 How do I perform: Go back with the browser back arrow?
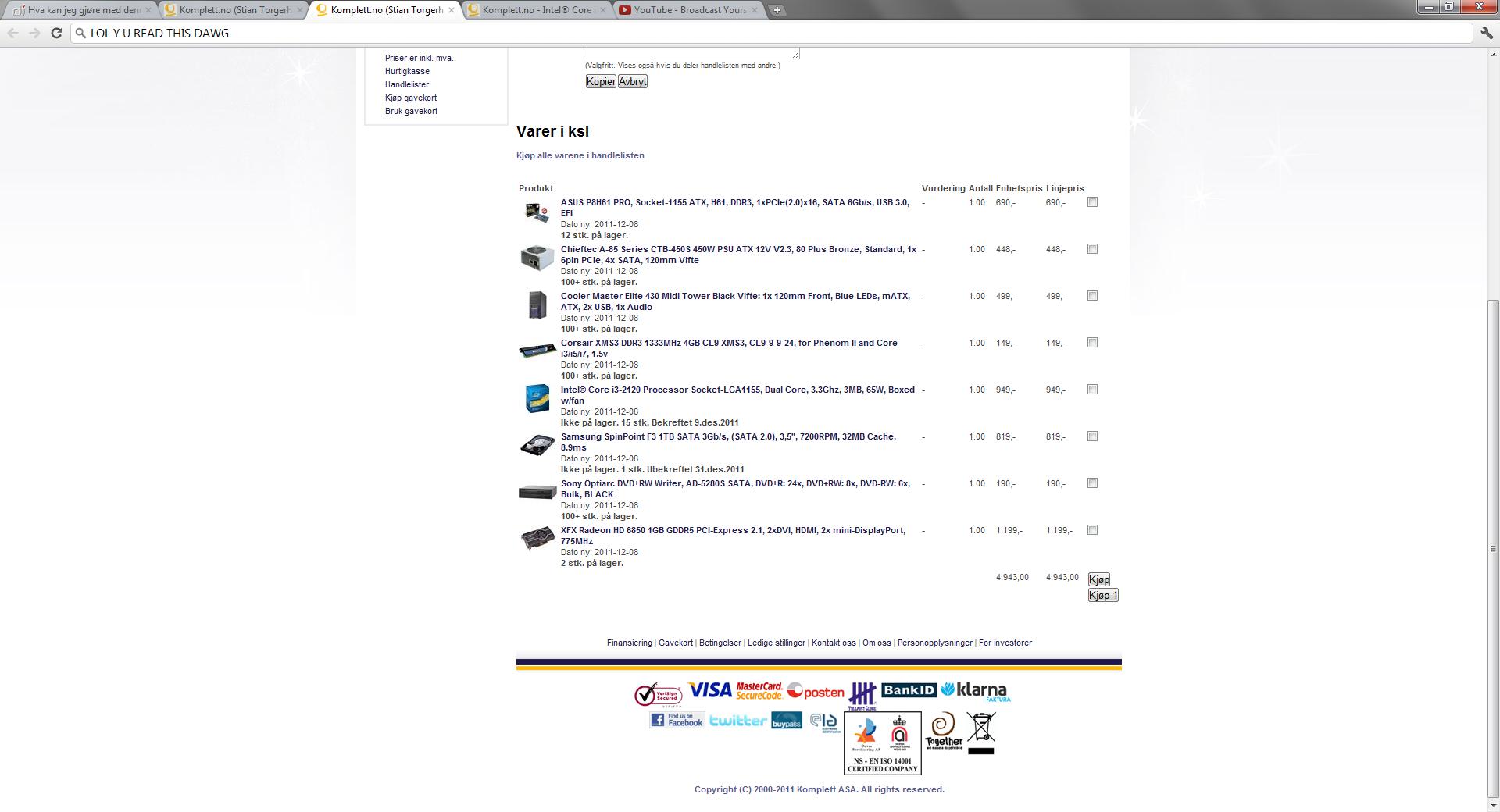(13, 33)
